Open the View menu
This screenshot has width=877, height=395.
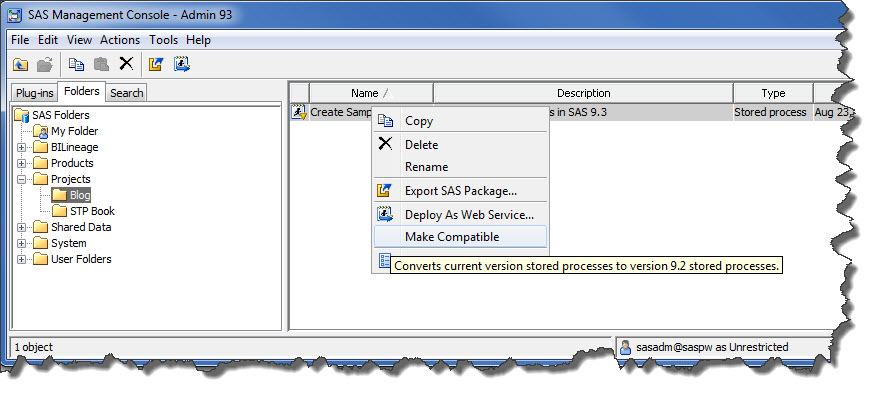point(79,40)
